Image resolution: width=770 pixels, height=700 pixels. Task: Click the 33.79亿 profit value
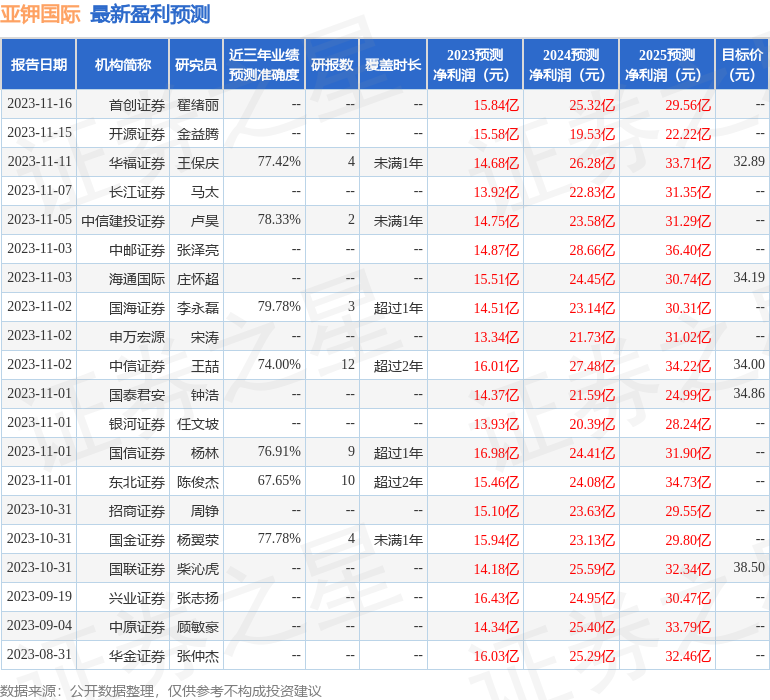[688, 627]
